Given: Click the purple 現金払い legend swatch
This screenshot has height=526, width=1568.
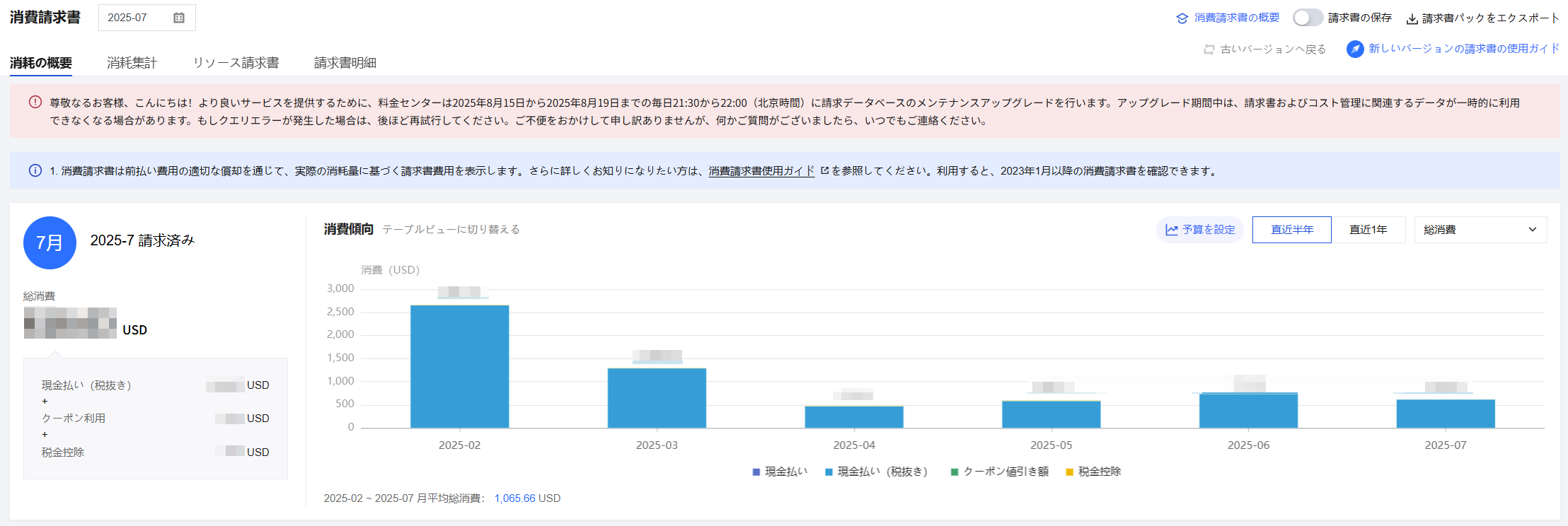Looking at the screenshot, I should [756, 472].
